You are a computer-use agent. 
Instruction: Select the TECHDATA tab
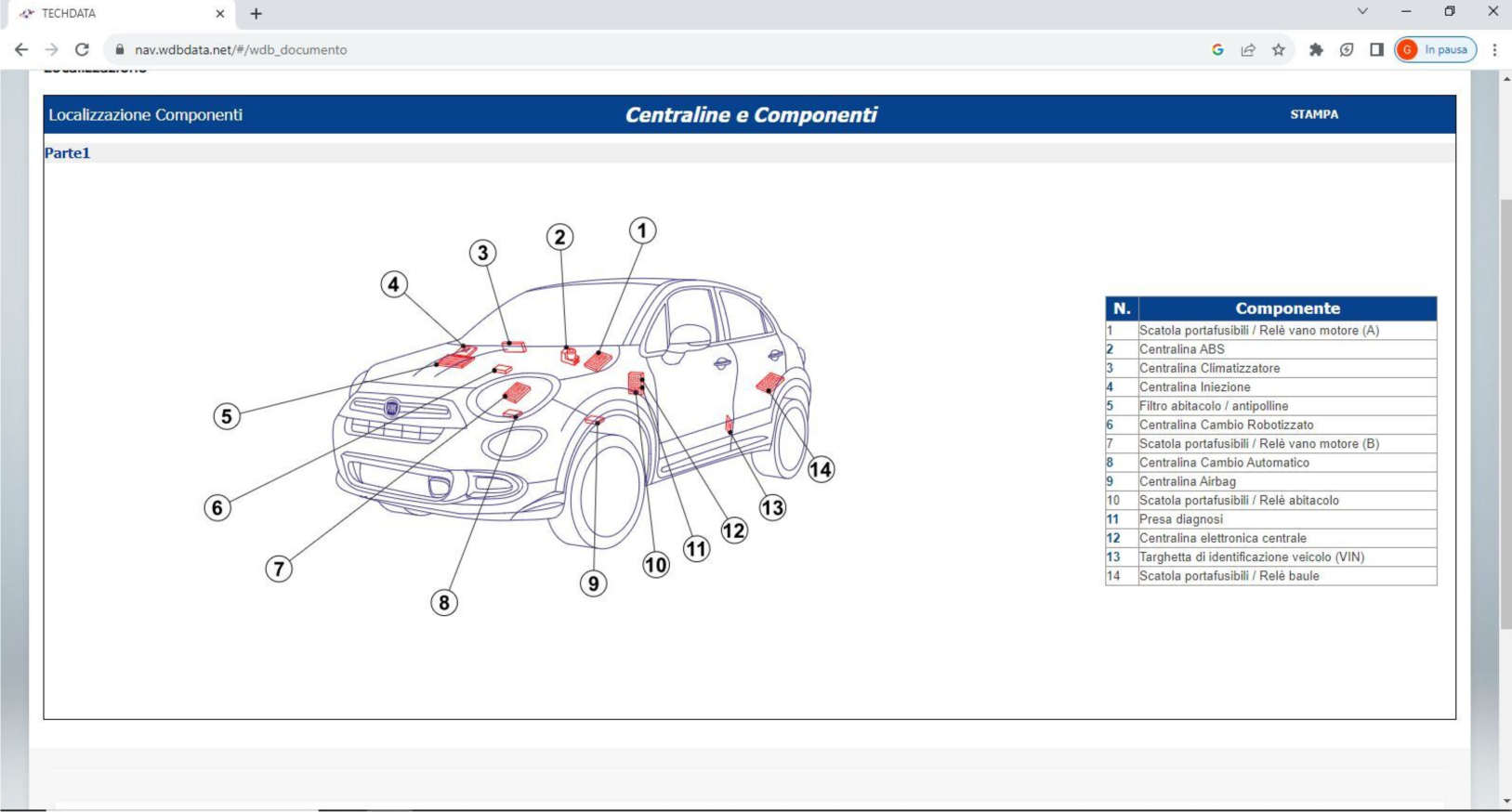pyautogui.click(x=121, y=14)
